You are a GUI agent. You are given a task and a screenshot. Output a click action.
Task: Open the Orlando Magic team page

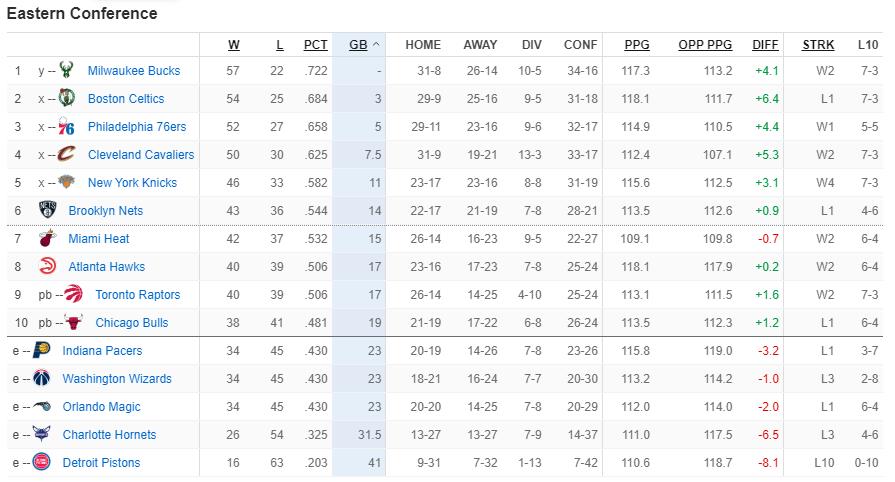coord(102,406)
